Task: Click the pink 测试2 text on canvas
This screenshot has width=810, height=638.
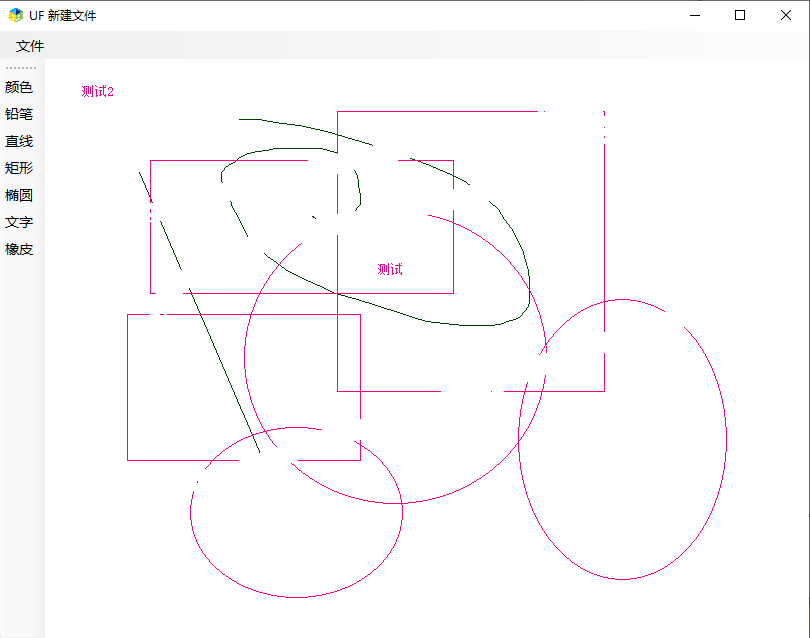Action: (98, 91)
